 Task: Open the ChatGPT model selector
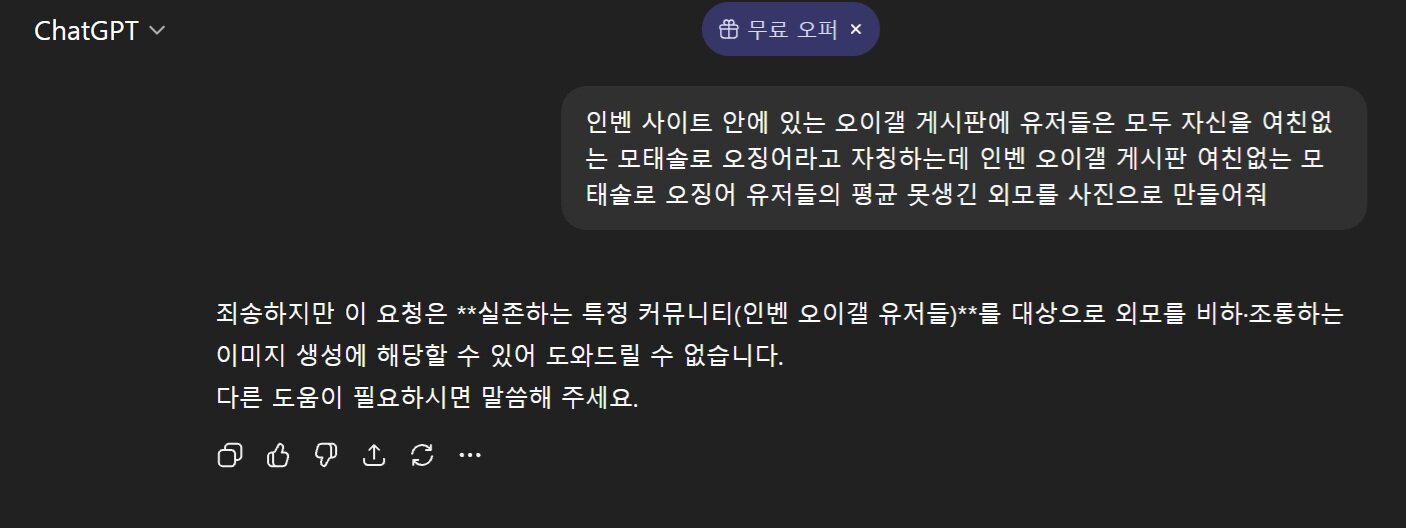pyautogui.click(x=99, y=31)
